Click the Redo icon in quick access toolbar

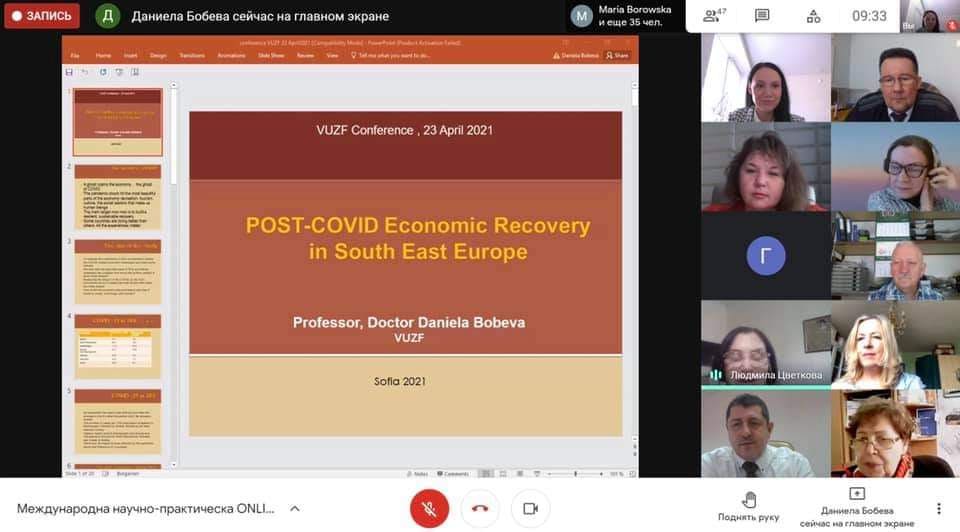(x=103, y=72)
